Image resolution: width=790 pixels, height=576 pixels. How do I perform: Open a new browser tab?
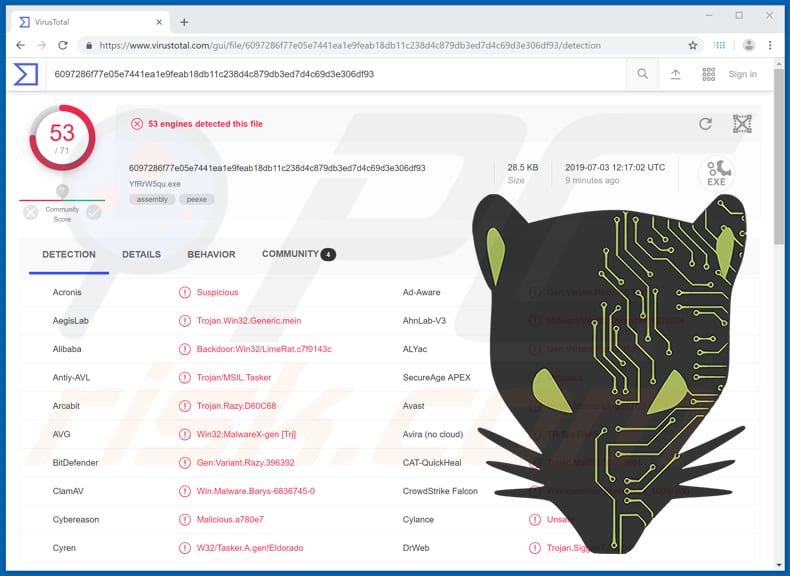click(x=184, y=22)
